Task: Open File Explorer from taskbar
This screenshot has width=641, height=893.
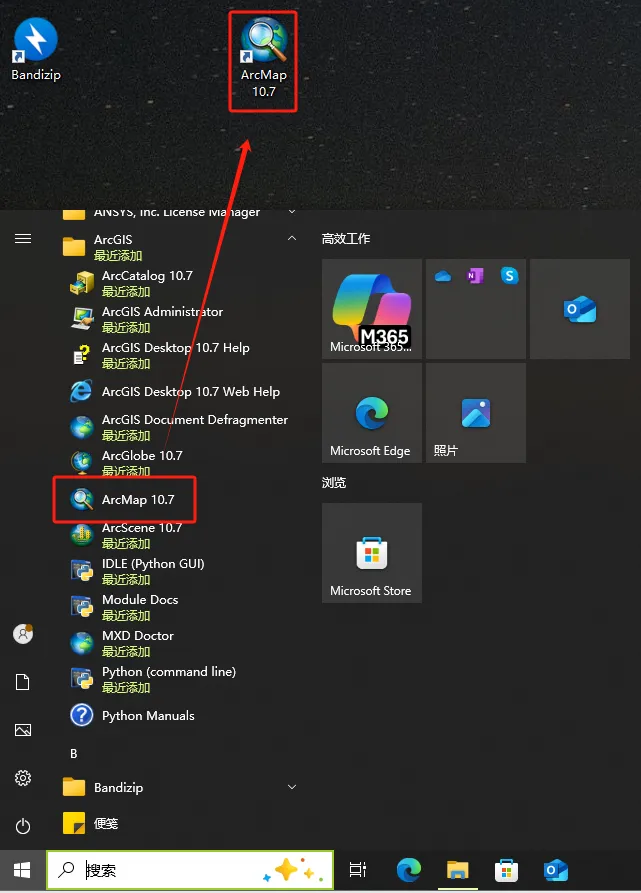Action: 458,870
